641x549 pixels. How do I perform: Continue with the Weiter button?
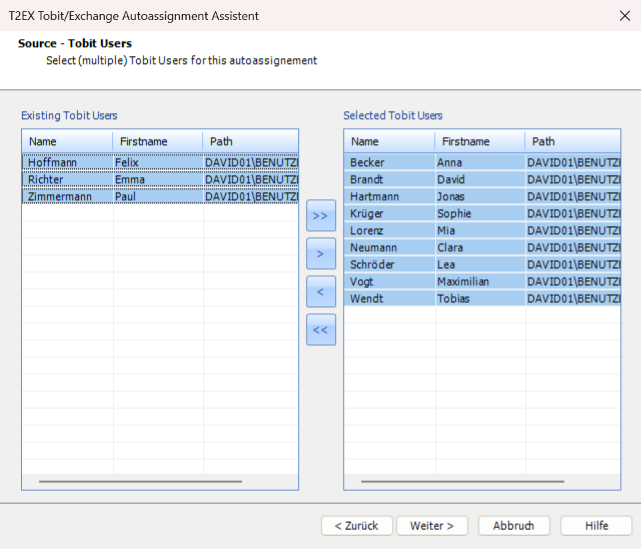[432, 526]
